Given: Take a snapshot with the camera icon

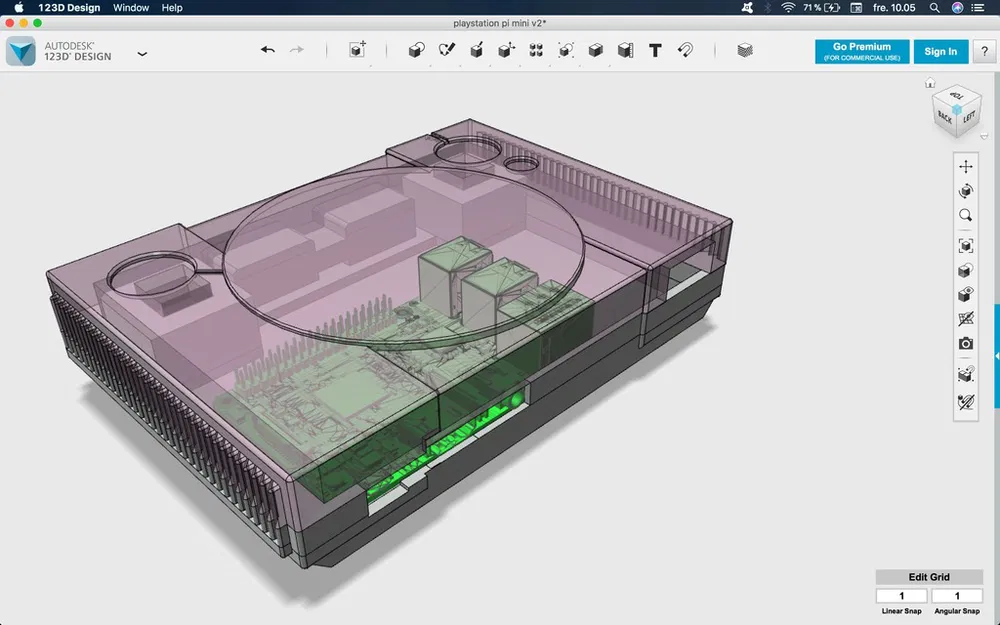Looking at the screenshot, I should [x=965, y=342].
